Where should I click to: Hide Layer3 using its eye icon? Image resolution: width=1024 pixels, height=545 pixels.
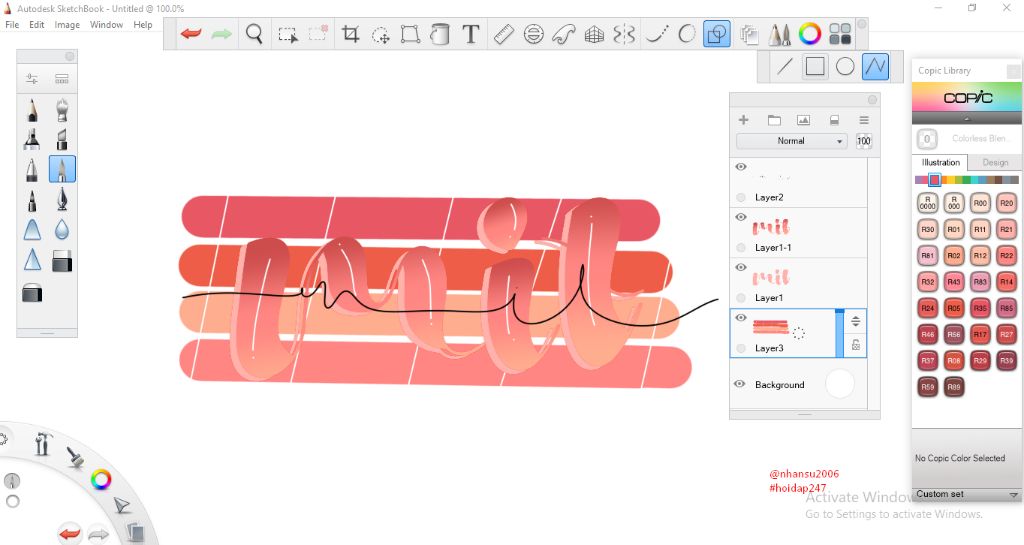741,317
